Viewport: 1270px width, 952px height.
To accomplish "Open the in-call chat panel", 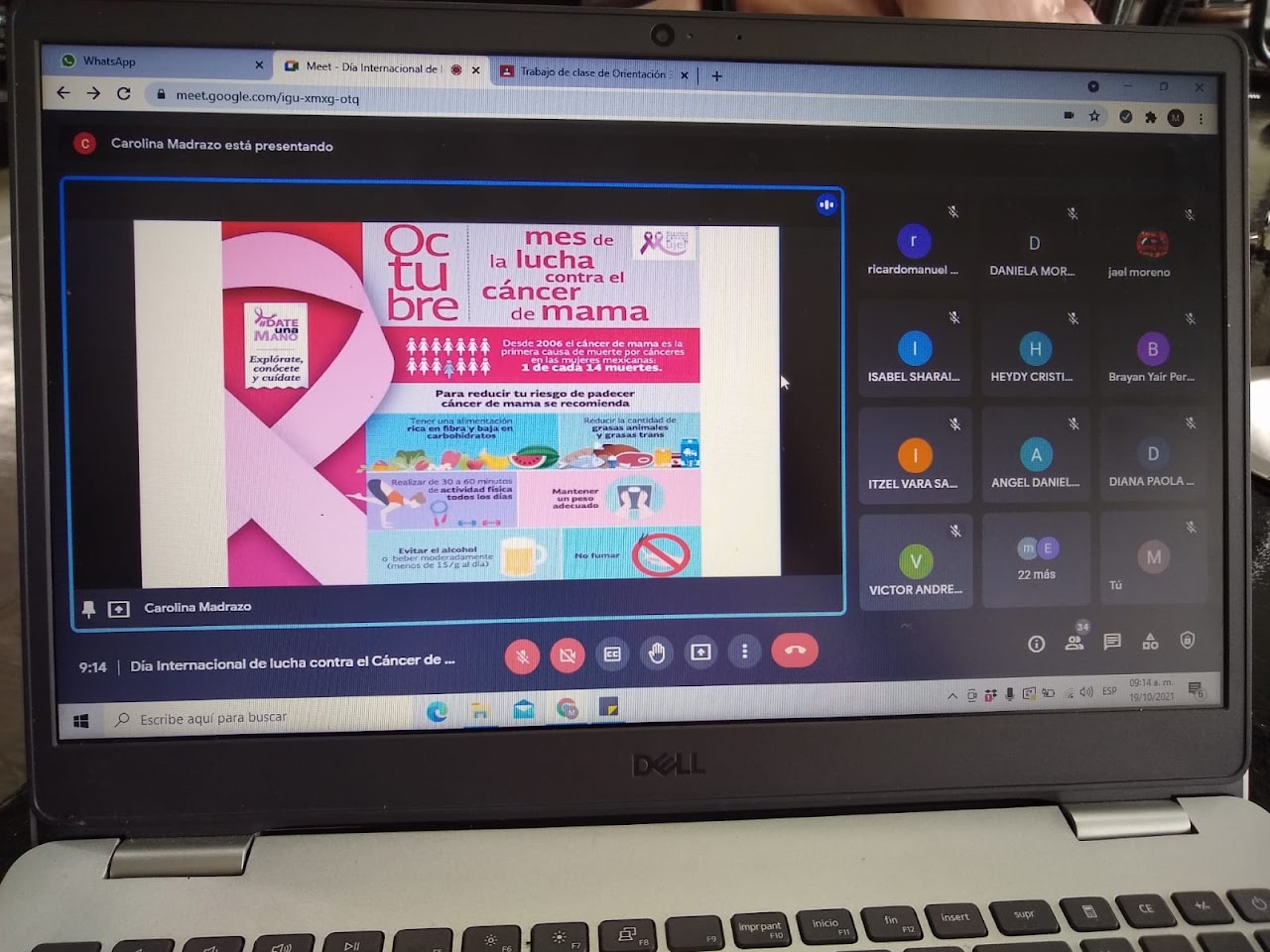I will [x=1112, y=642].
